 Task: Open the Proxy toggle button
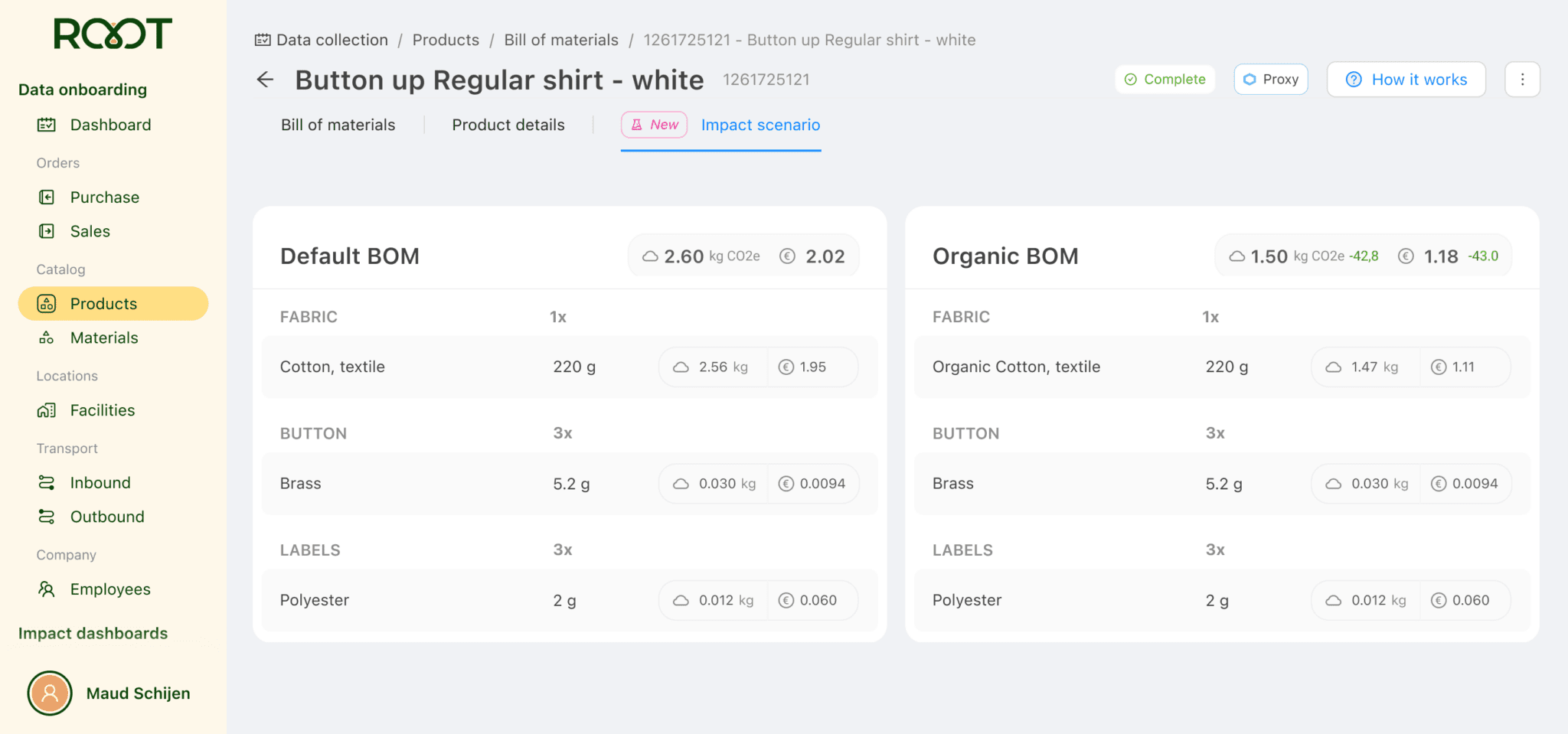pos(1270,79)
